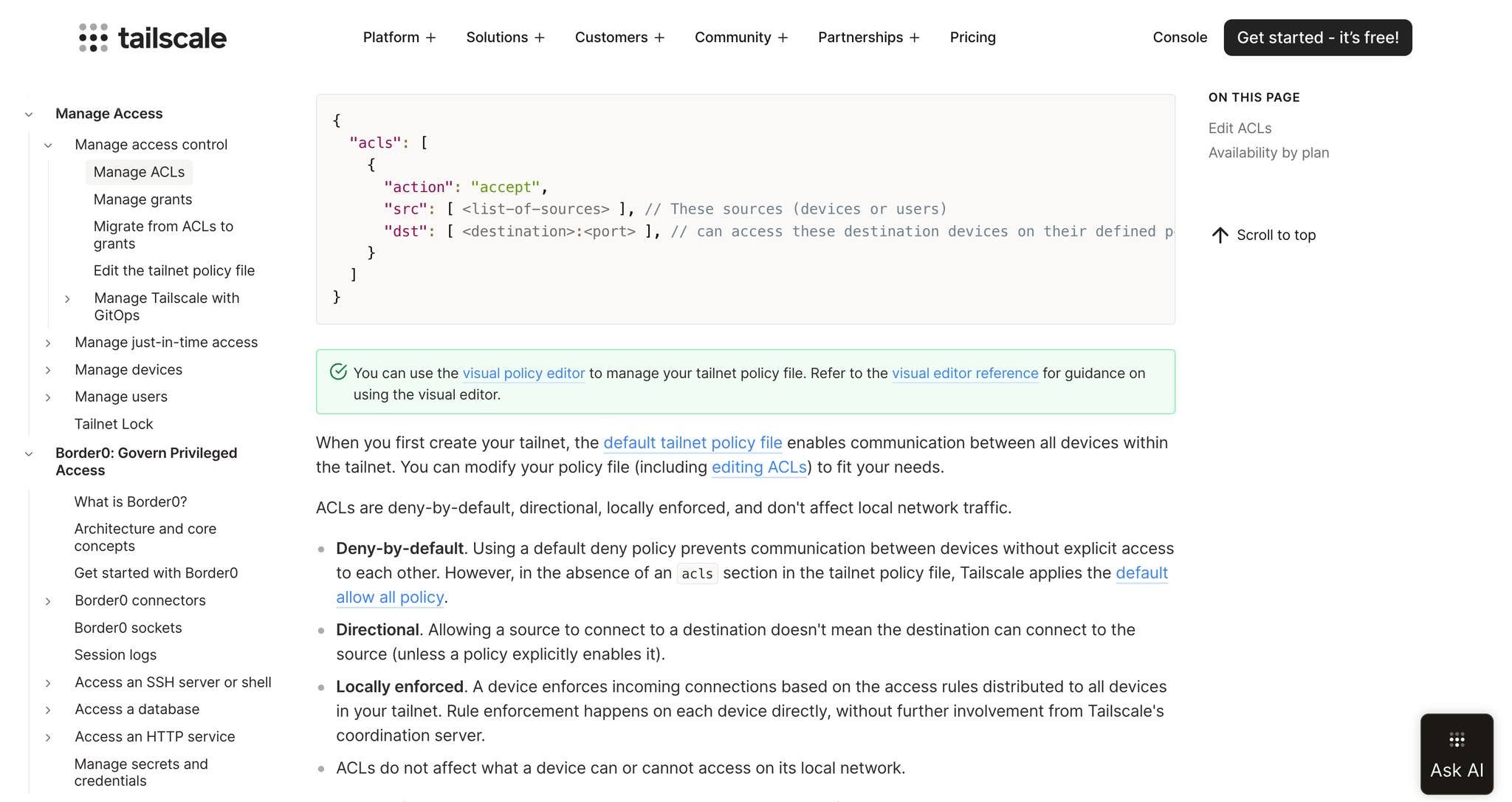
Task: Collapse Border0: Govern Privileged Access section
Action: (x=29, y=454)
